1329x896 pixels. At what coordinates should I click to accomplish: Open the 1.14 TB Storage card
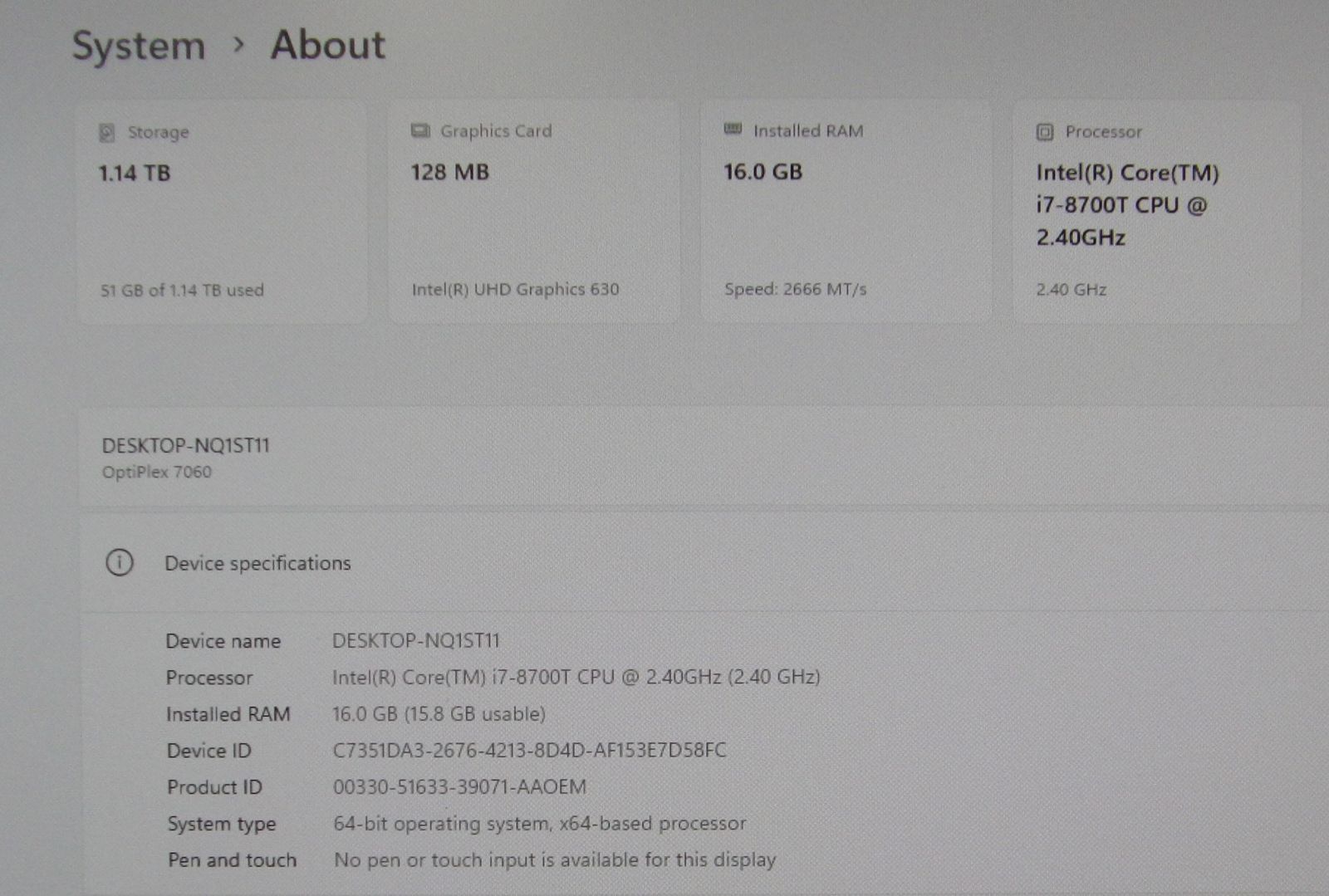(221, 213)
